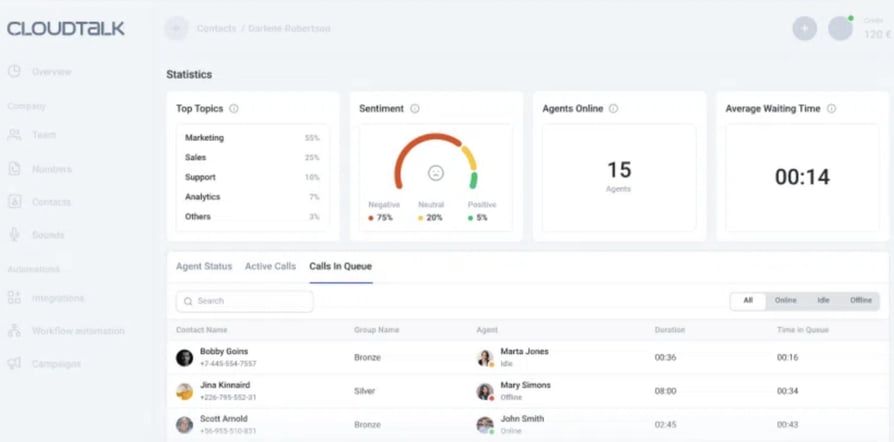Click agent Marta Jones' avatar
Screen dimensions: 894x442
485,358
